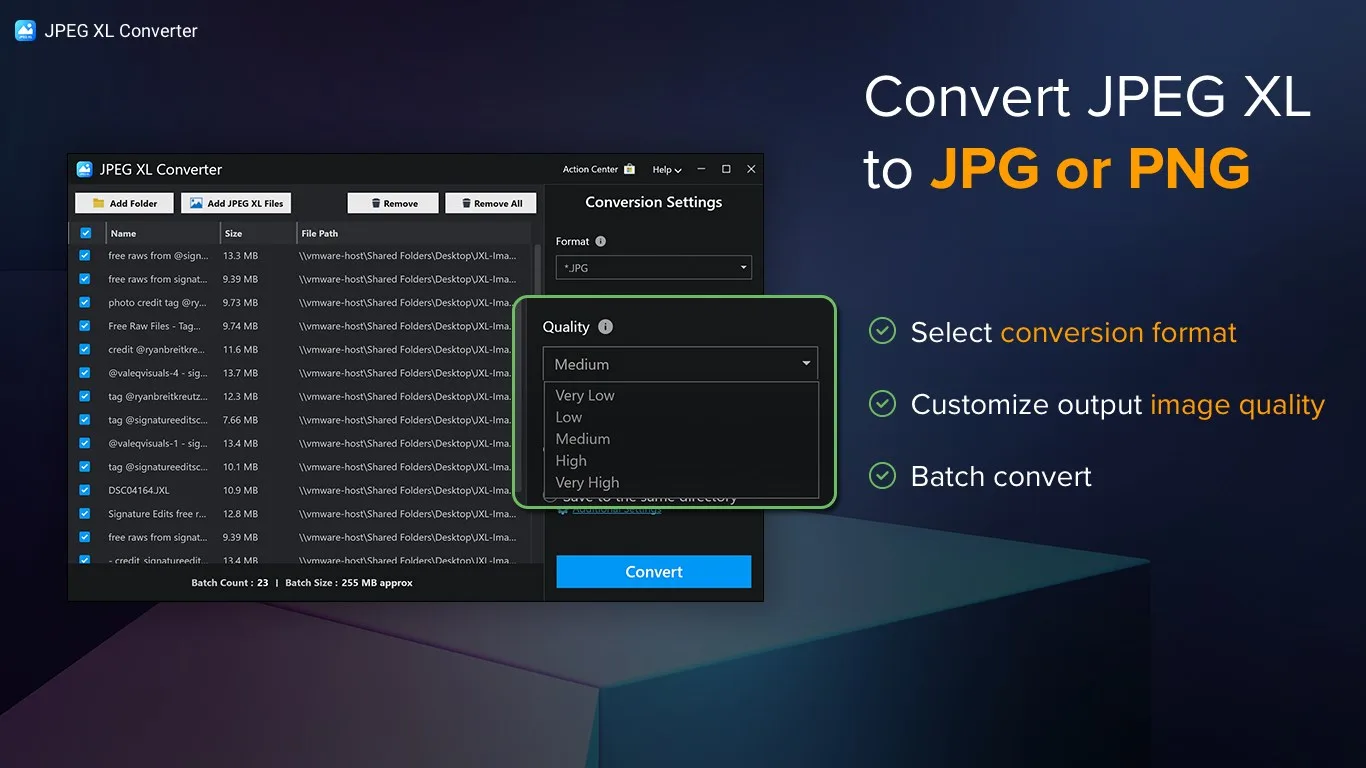The height and width of the screenshot is (768, 1366).
Task: Open the Help menu
Action: [x=667, y=170]
